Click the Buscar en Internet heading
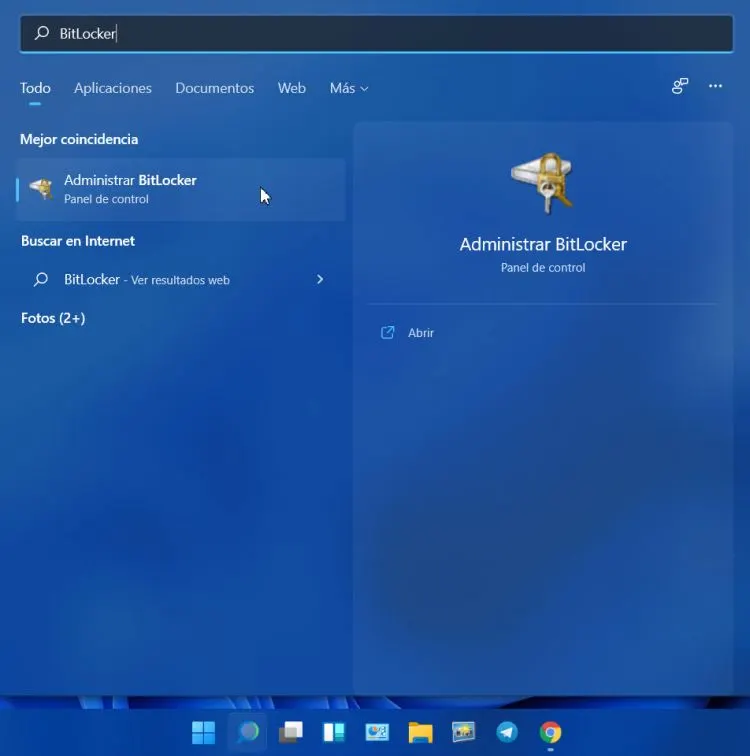The height and width of the screenshot is (756, 750). [x=78, y=241]
